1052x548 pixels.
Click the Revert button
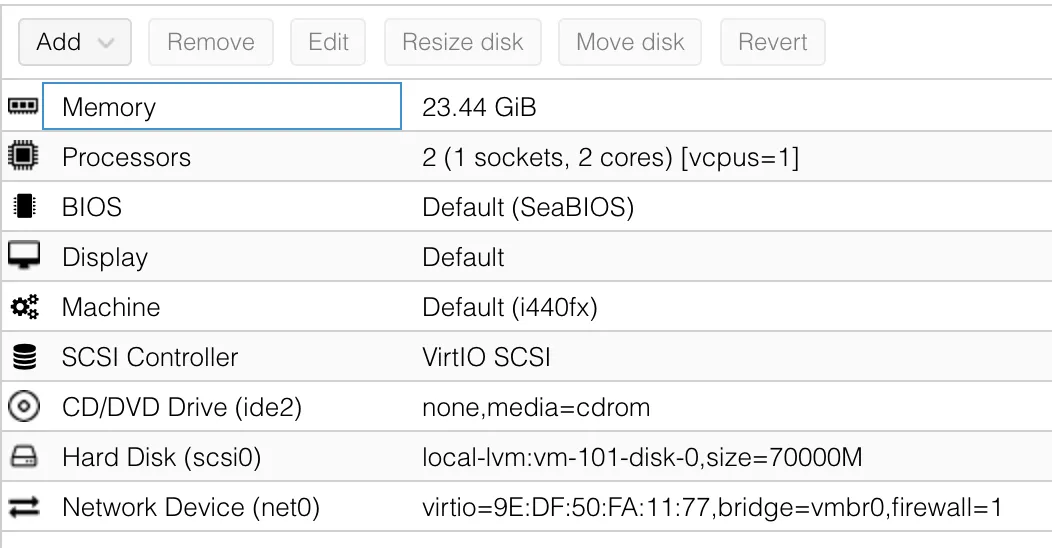pyautogui.click(x=773, y=42)
